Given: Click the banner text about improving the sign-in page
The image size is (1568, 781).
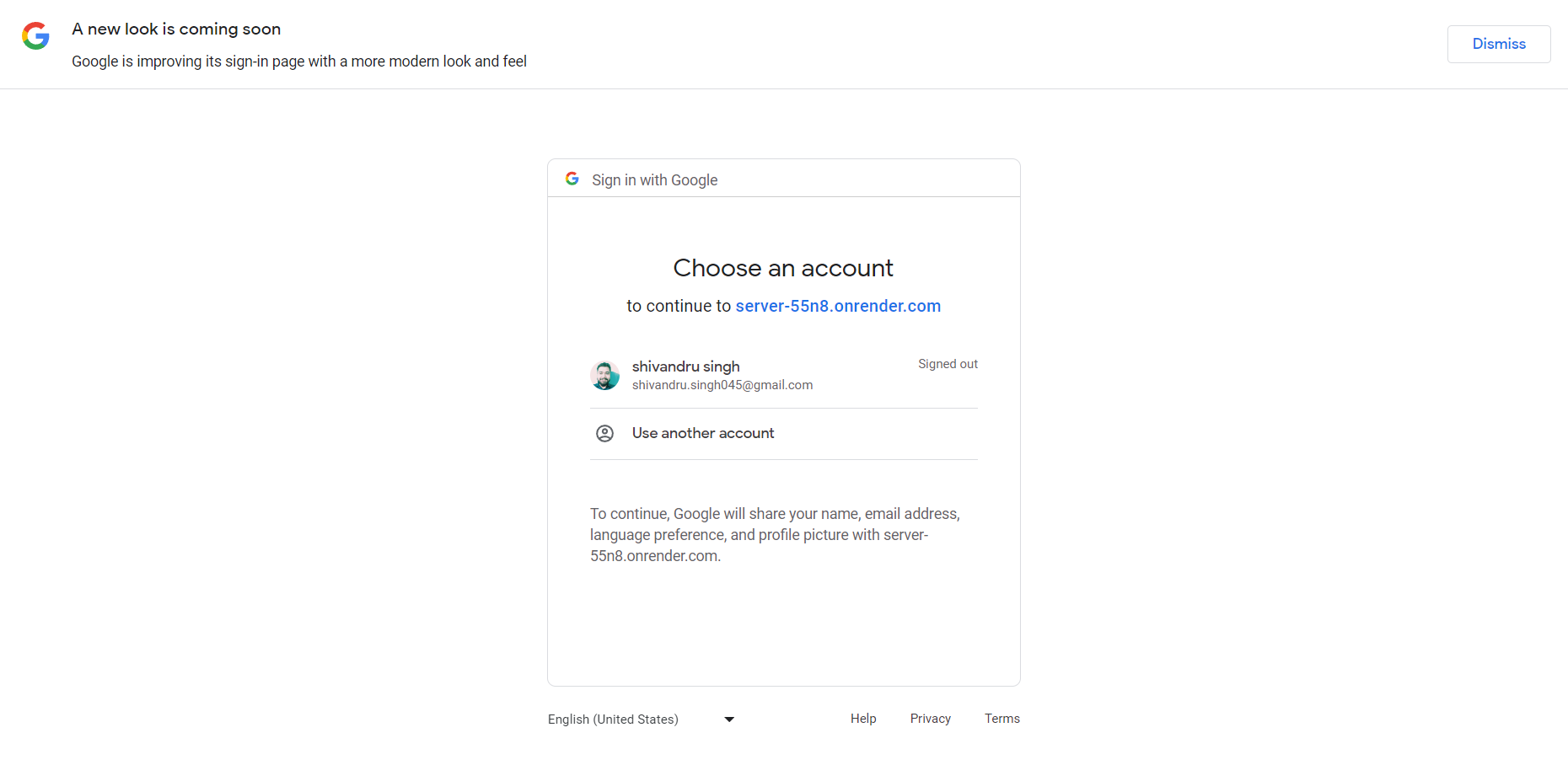Looking at the screenshot, I should [x=298, y=62].
